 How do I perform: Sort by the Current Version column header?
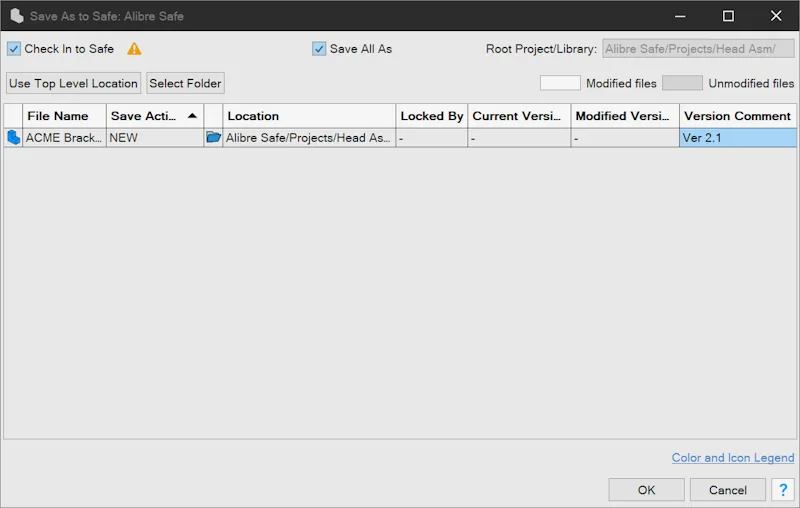519,116
